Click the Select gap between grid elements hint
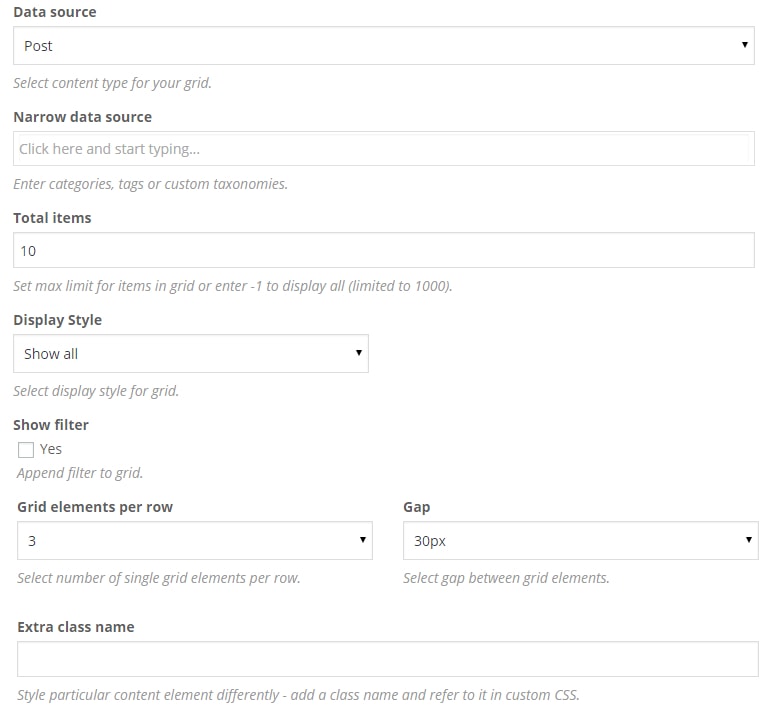 [506, 578]
